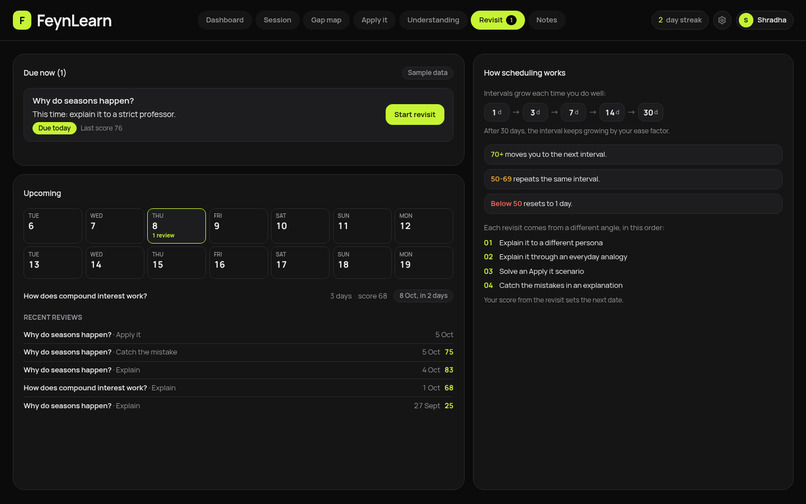Select Saturday 17 calendar cell
The width and height of the screenshot is (806, 504).
pyautogui.click(x=300, y=262)
